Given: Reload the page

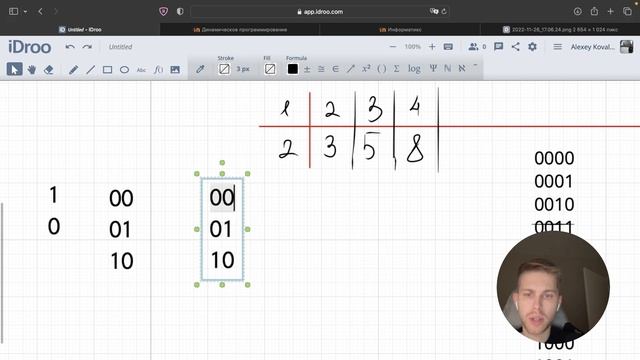Looking at the screenshot, I should pyautogui.click(x=444, y=11).
